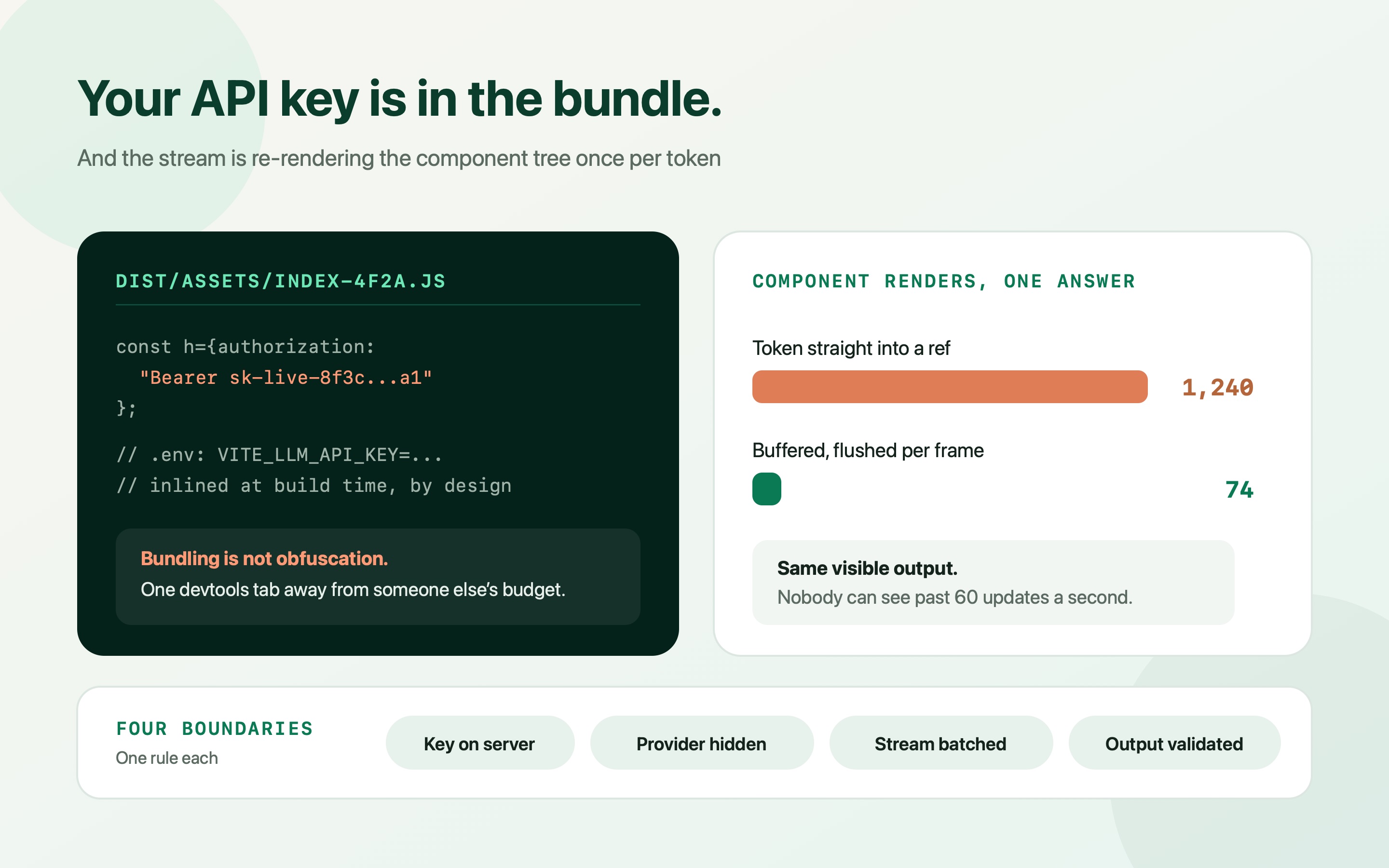Viewport: 1389px width, 868px height.
Task: Click the 'Buffered, flushed per frame' label
Action: (868, 450)
